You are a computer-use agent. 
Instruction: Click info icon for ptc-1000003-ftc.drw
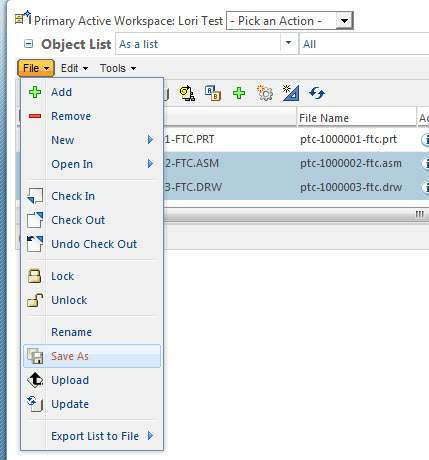pyautogui.click(x=425, y=187)
